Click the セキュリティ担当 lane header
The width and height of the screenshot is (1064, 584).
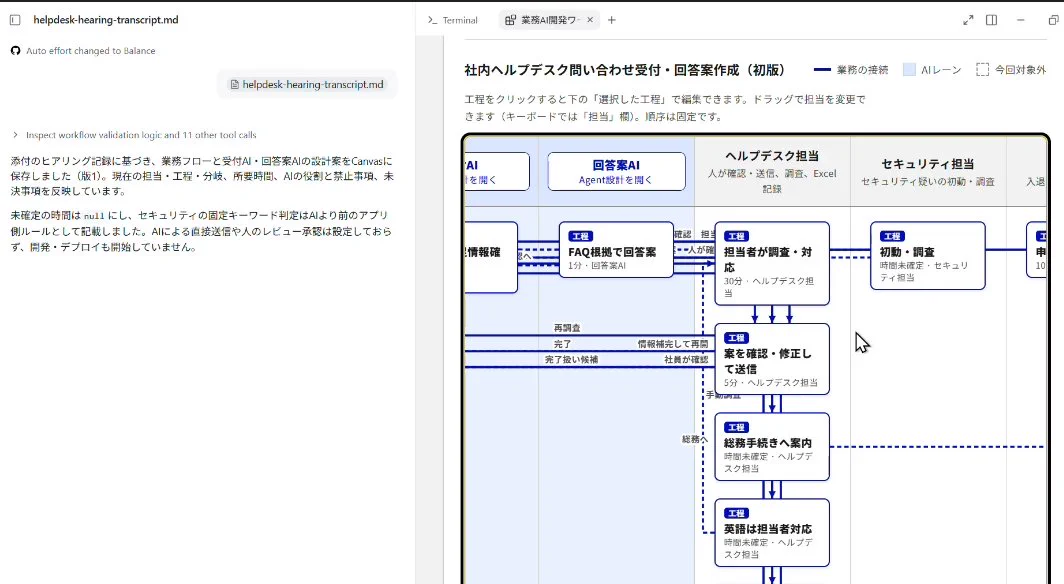pyautogui.click(x=928, y=172)
